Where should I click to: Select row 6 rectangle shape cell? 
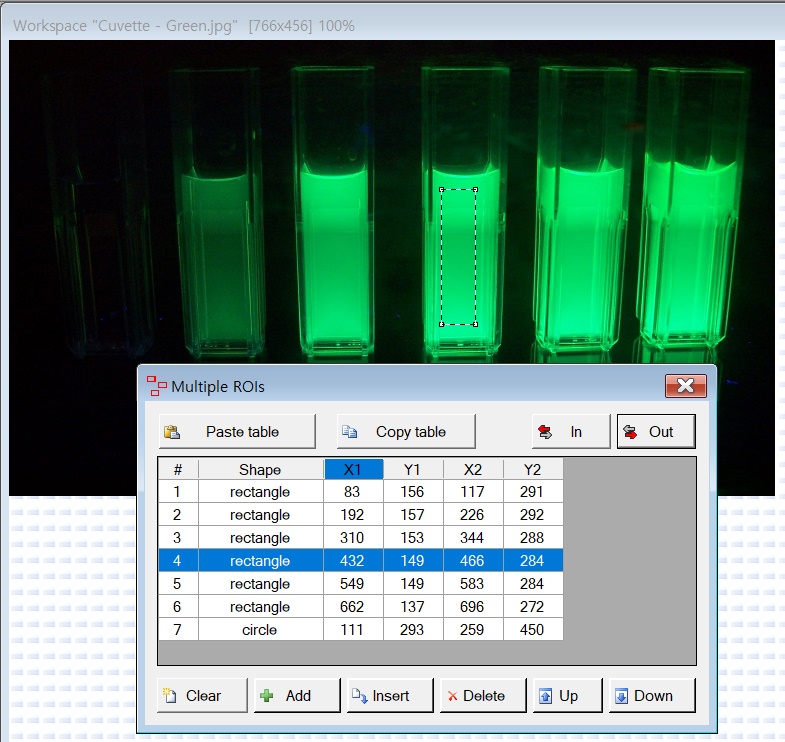point(260,607)
